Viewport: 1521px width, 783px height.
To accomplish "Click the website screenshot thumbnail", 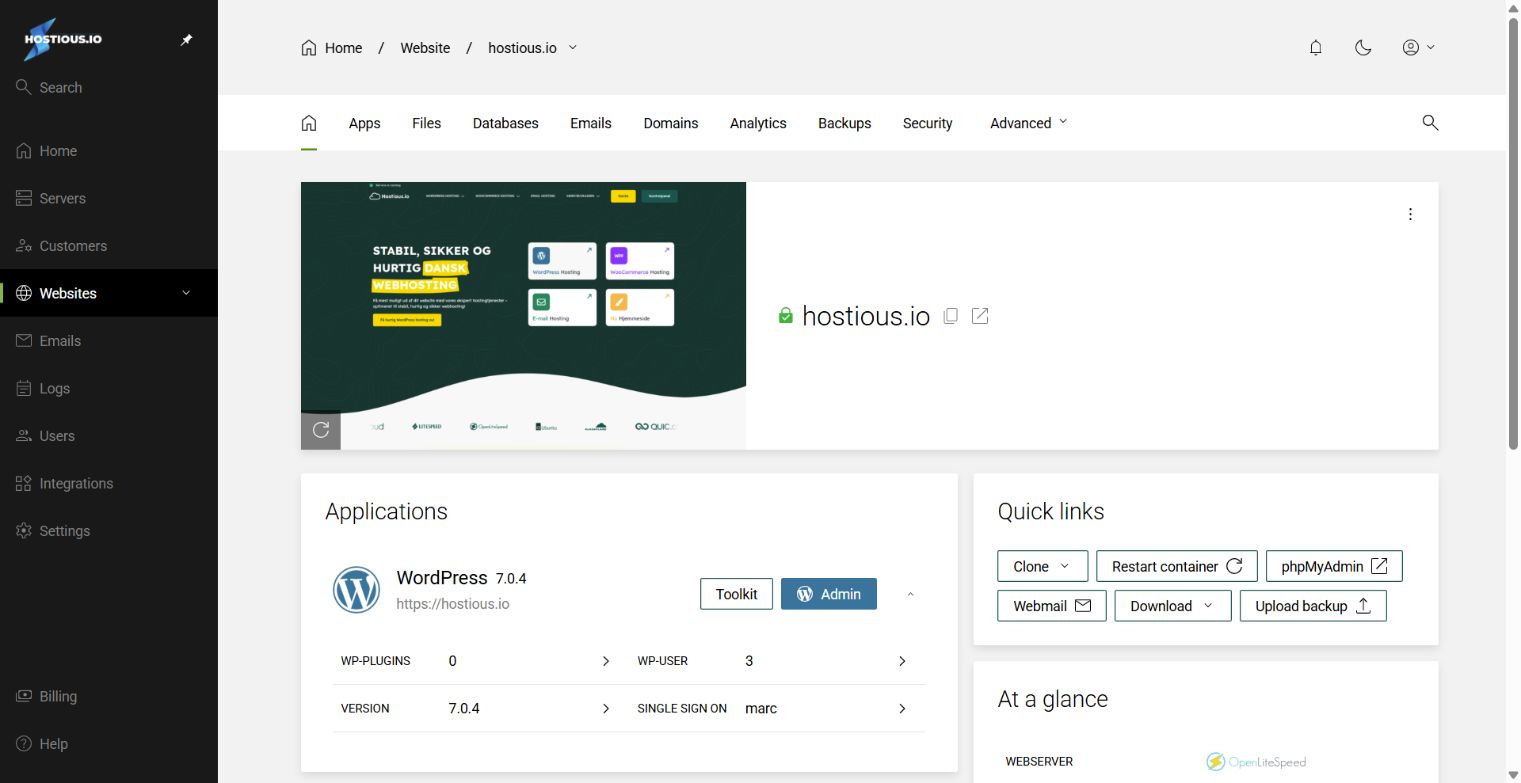I will 523,315.
